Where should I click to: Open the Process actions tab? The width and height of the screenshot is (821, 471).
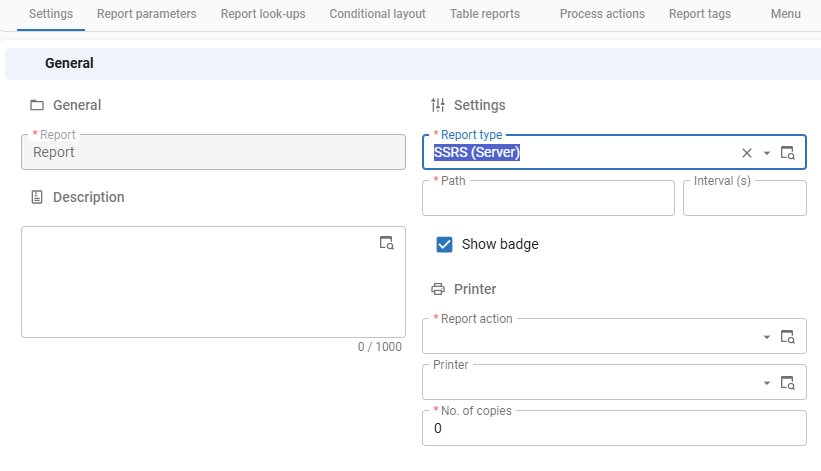click(602, 14)
